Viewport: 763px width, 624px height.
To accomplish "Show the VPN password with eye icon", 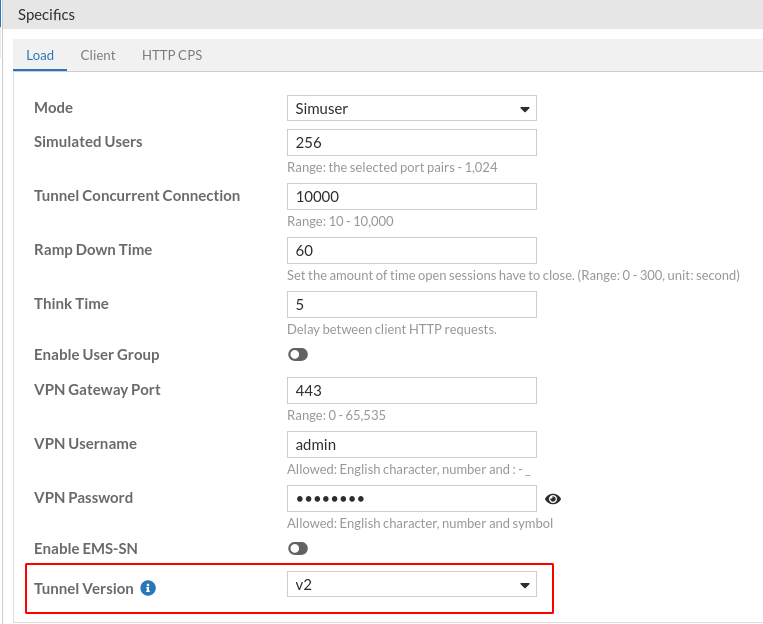I will tap(553, 499).
